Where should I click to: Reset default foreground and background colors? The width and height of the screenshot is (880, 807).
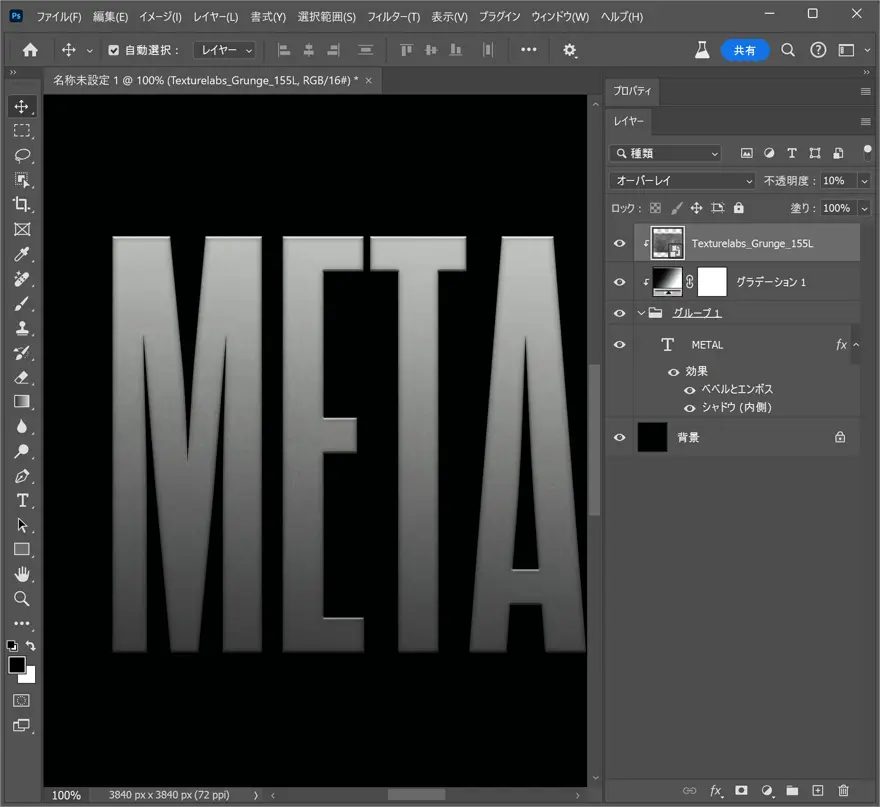pos(12,646)
